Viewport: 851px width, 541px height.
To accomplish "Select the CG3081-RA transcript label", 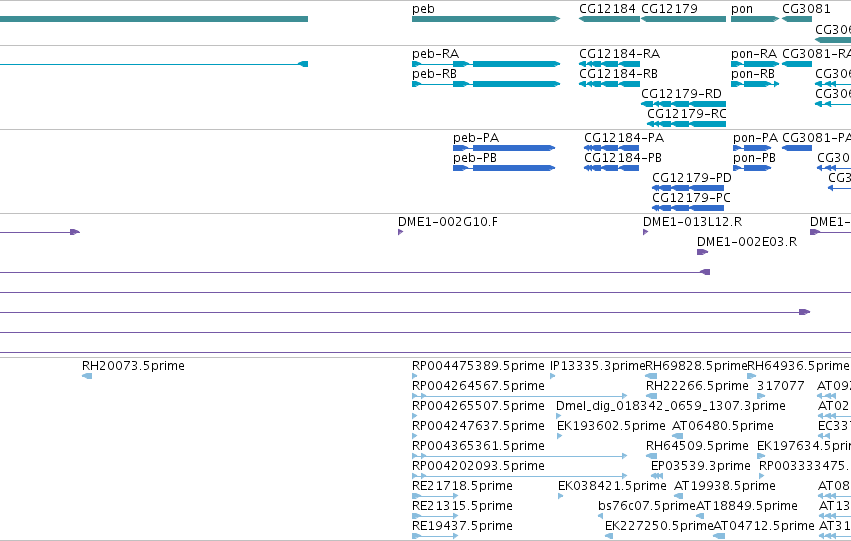I will 816,54.
